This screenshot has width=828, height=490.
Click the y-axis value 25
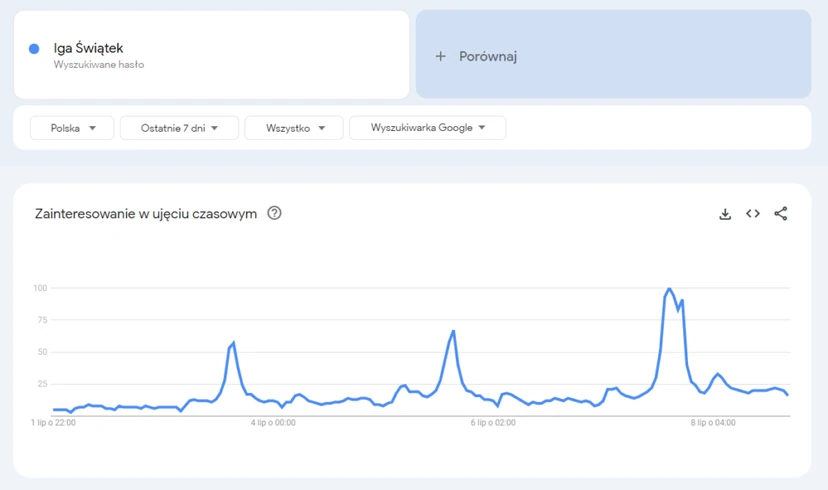pos(42,384)
